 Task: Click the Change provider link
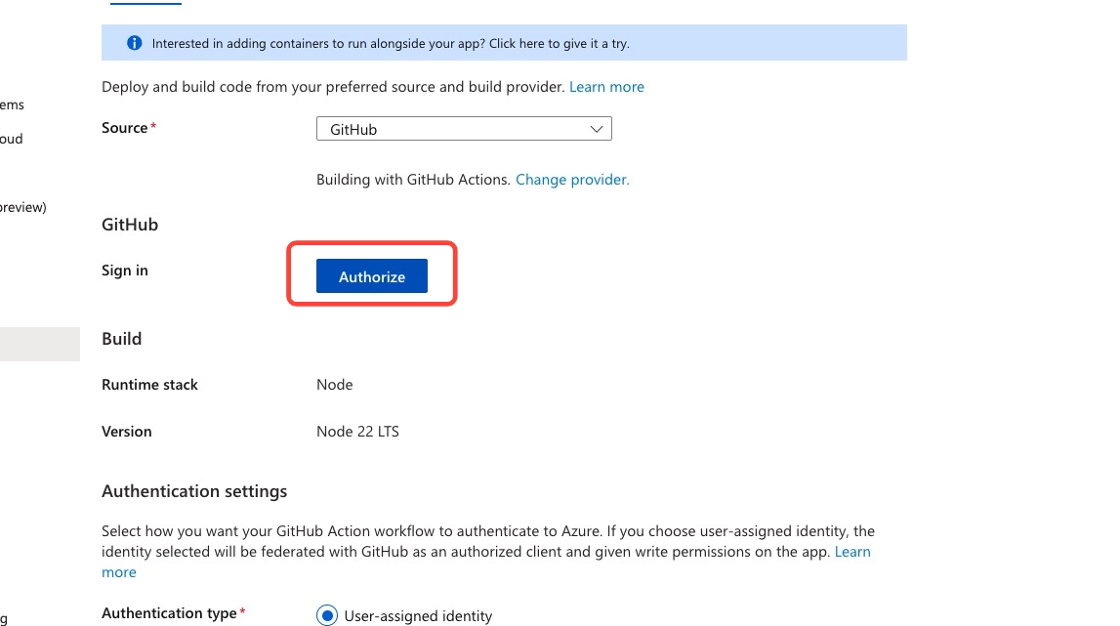point(572,179)
